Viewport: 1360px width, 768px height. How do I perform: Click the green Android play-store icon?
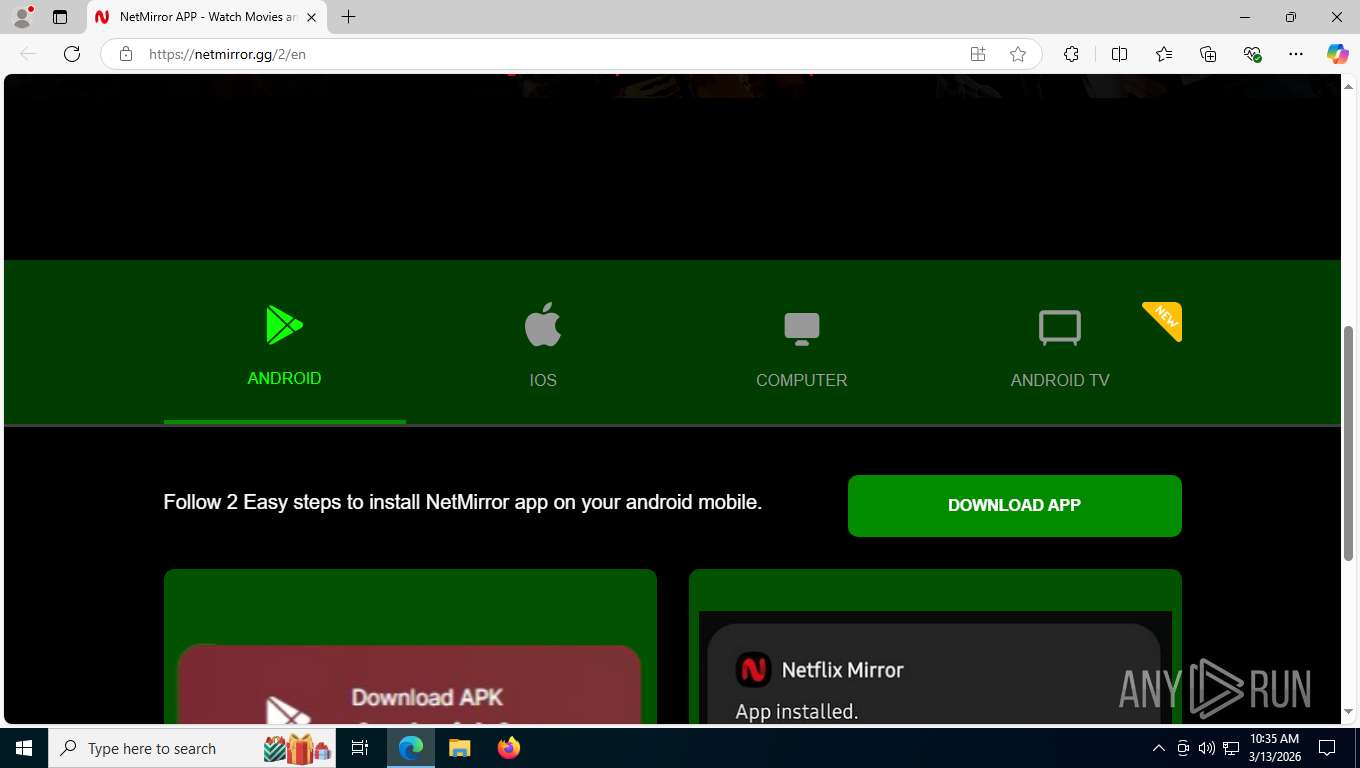point(284,325)
